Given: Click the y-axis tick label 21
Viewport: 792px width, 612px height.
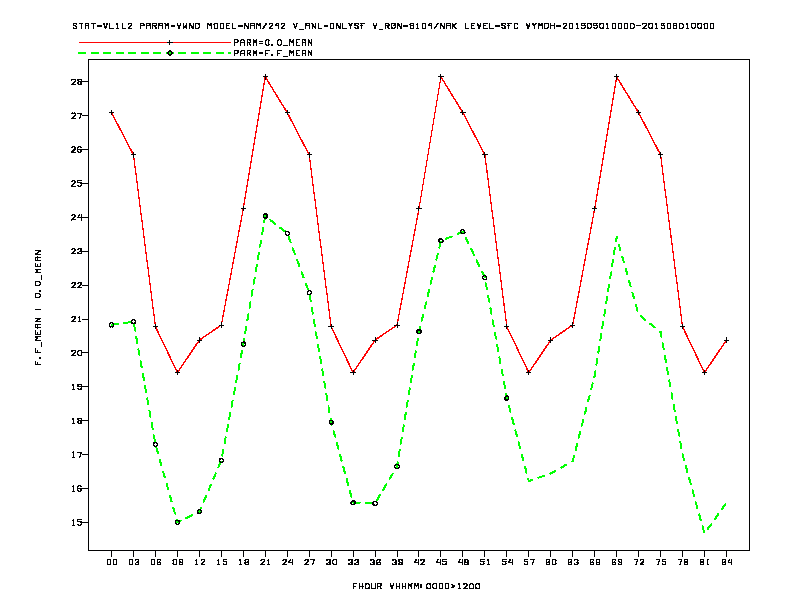Looking at the screenshot, I should [76, 319].
